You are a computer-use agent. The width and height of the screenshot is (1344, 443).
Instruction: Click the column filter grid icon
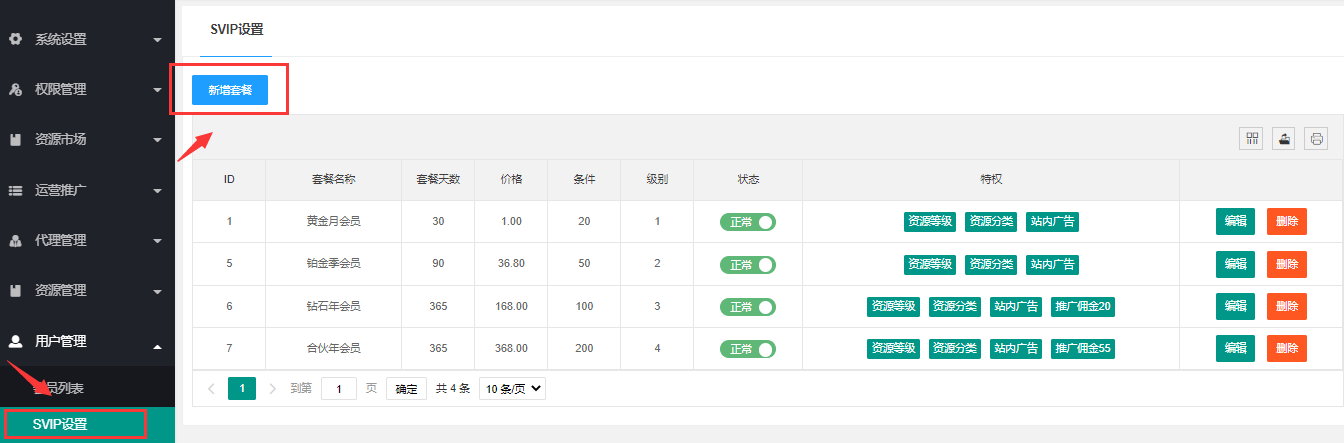(x=1251, y=139)
